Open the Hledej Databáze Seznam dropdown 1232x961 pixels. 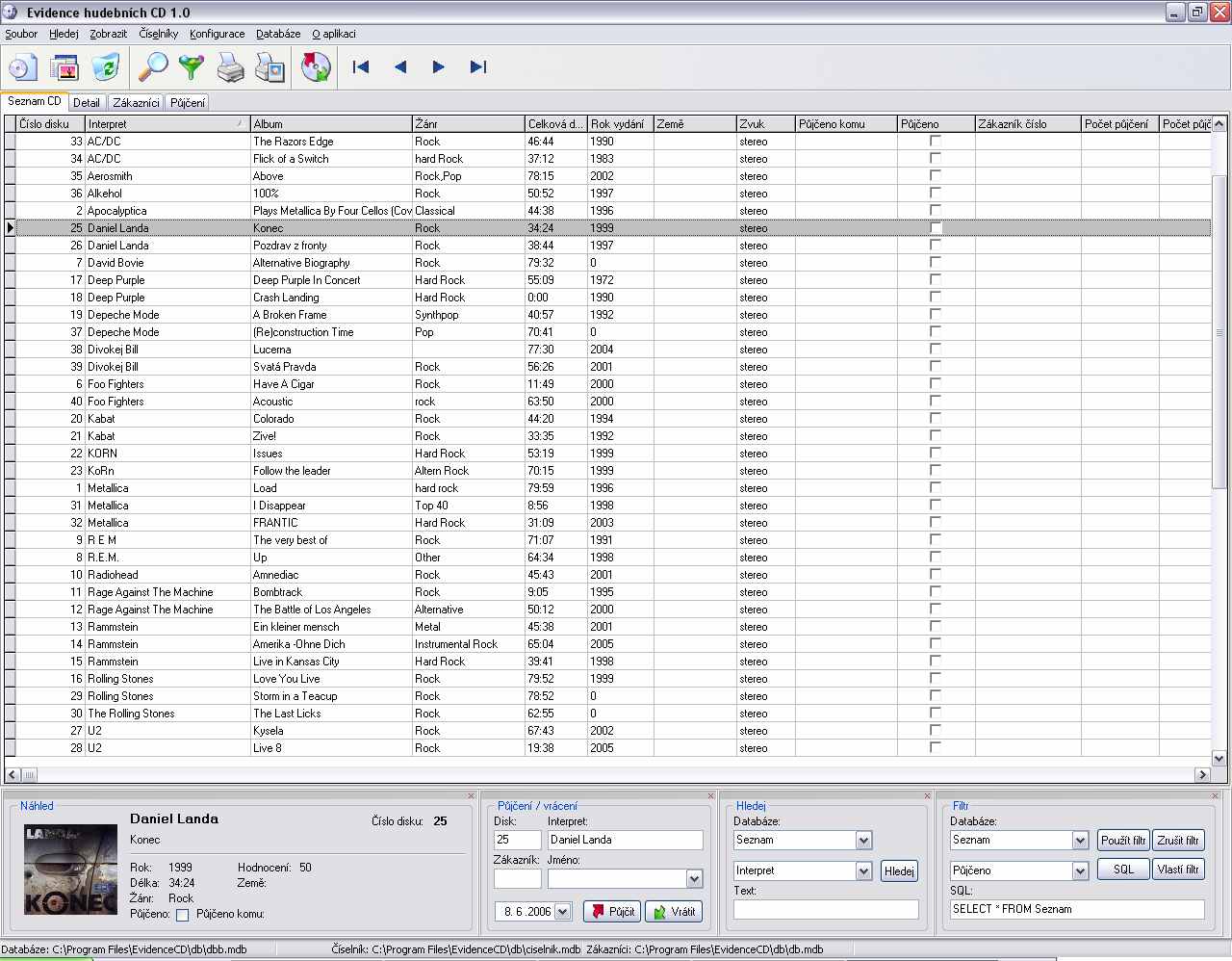(x=862, y=841)
